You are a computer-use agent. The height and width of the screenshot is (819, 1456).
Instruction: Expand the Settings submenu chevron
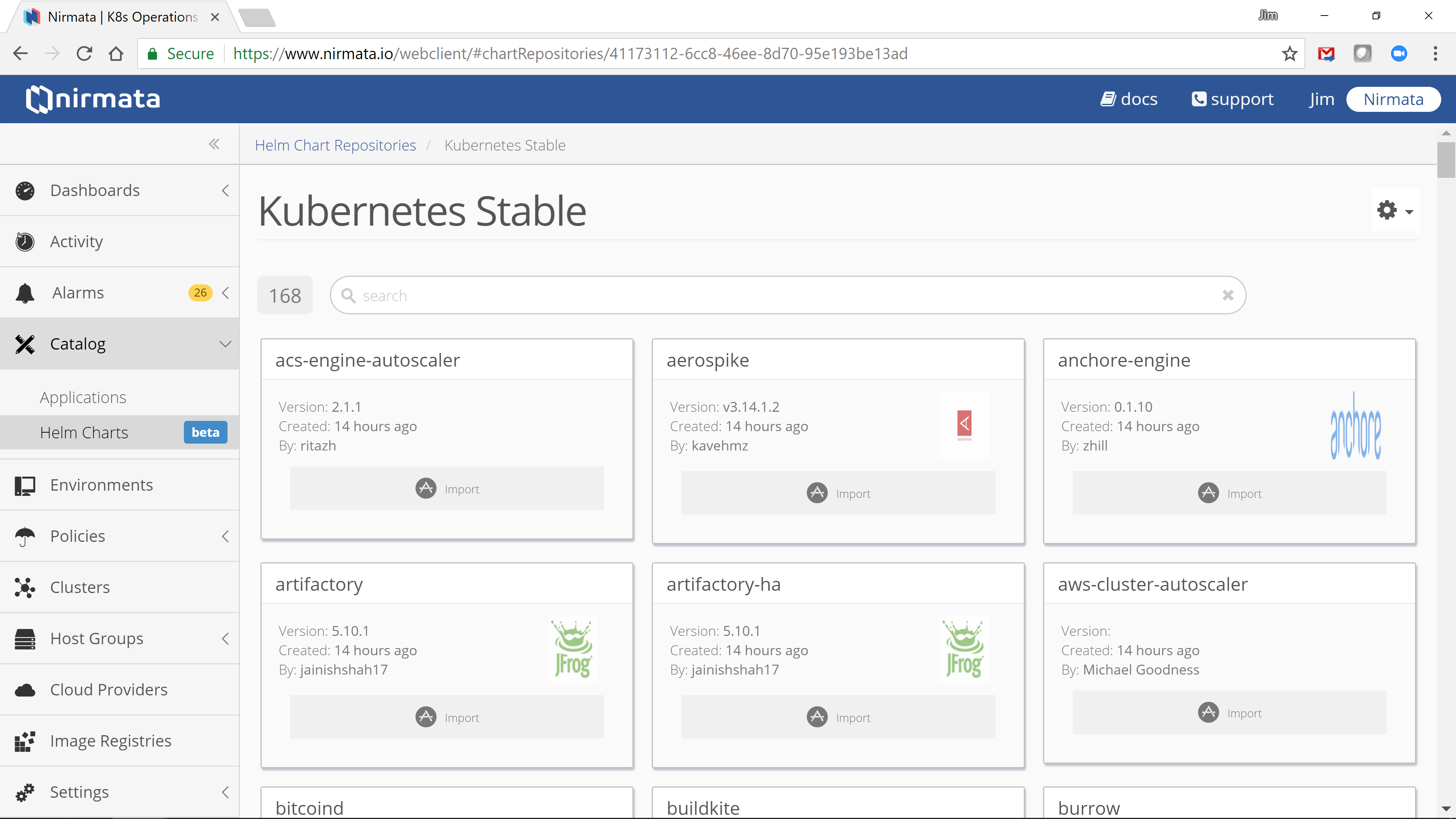(226, 792)
